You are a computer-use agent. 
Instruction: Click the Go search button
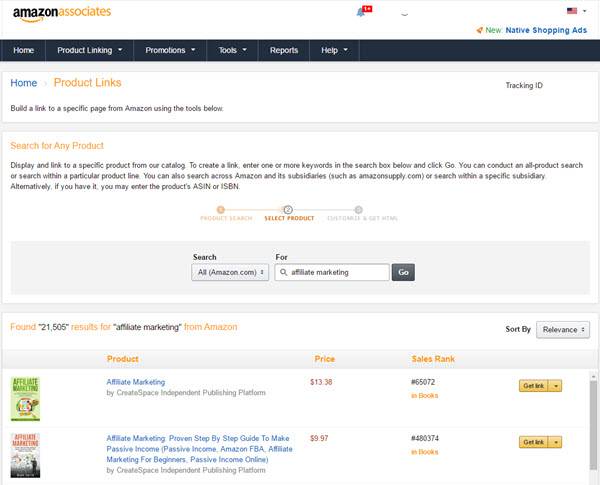403,272
